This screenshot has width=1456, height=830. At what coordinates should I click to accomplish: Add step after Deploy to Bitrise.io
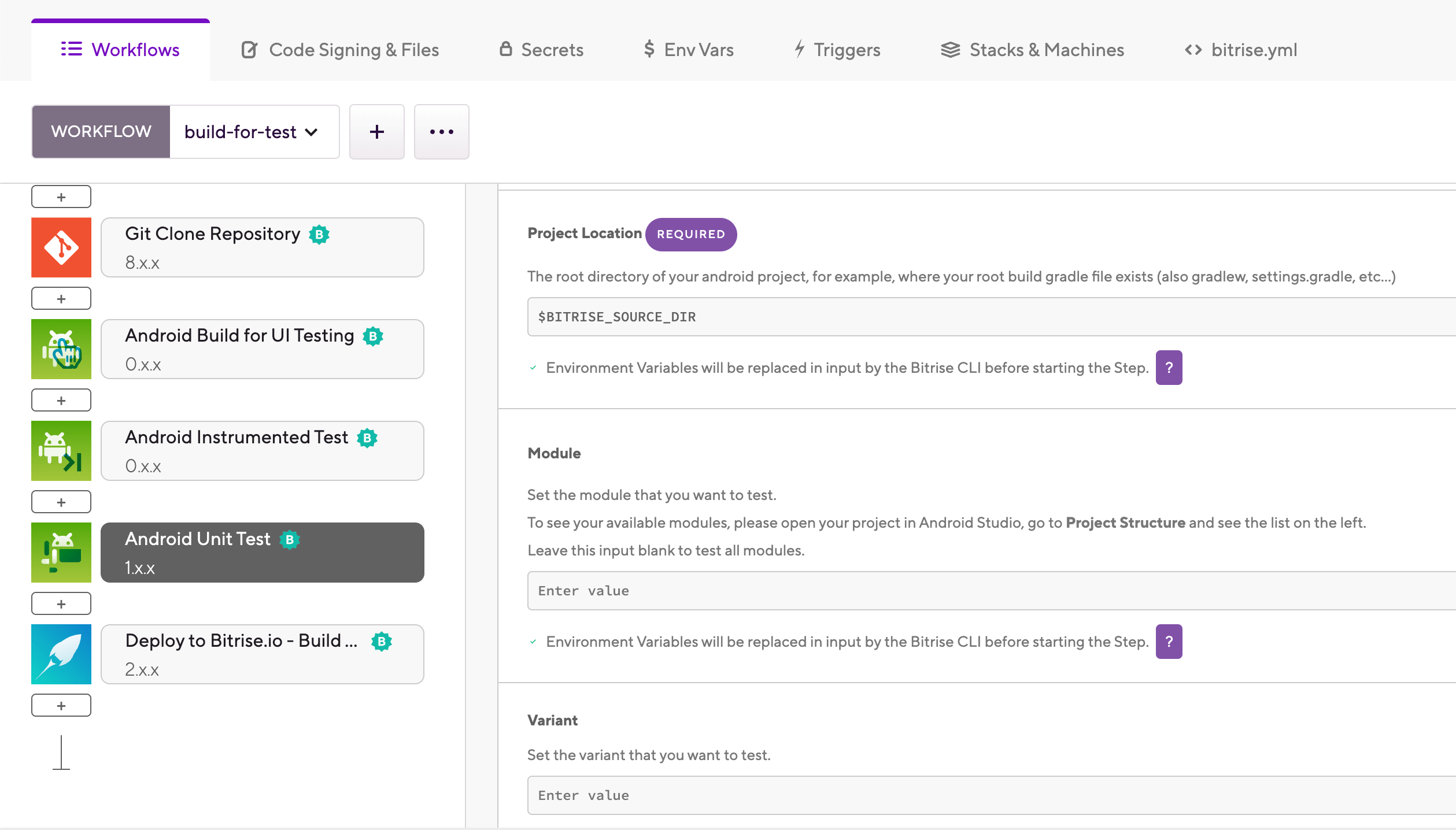click(x=61, y=705)
